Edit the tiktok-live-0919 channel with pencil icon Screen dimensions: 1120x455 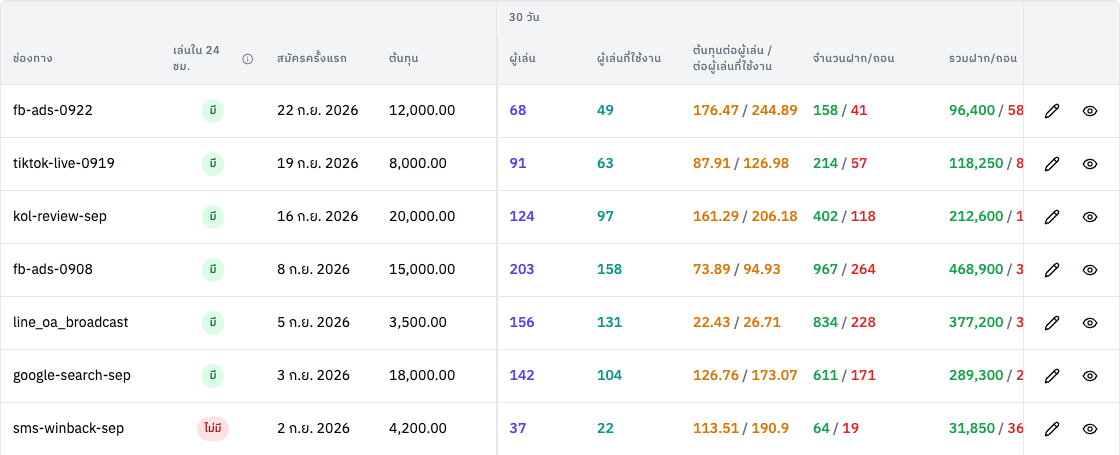click(1051, 164)
